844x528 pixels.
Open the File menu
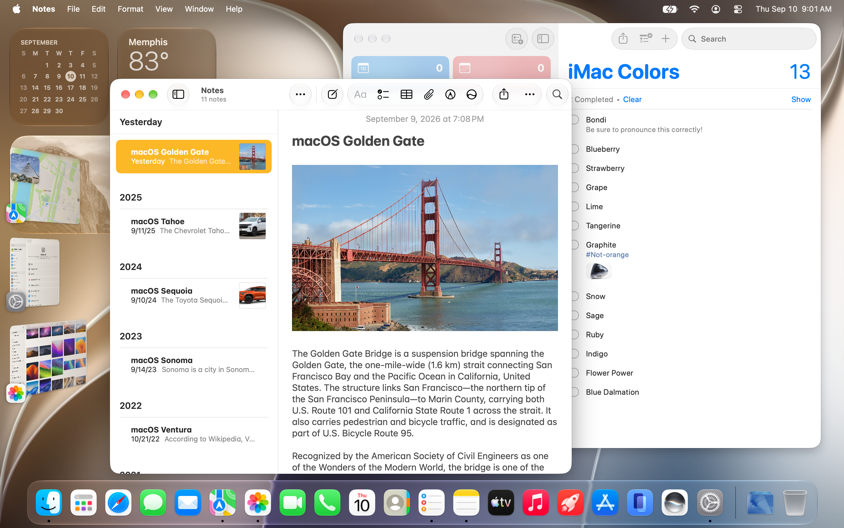(x=73, y=9)
